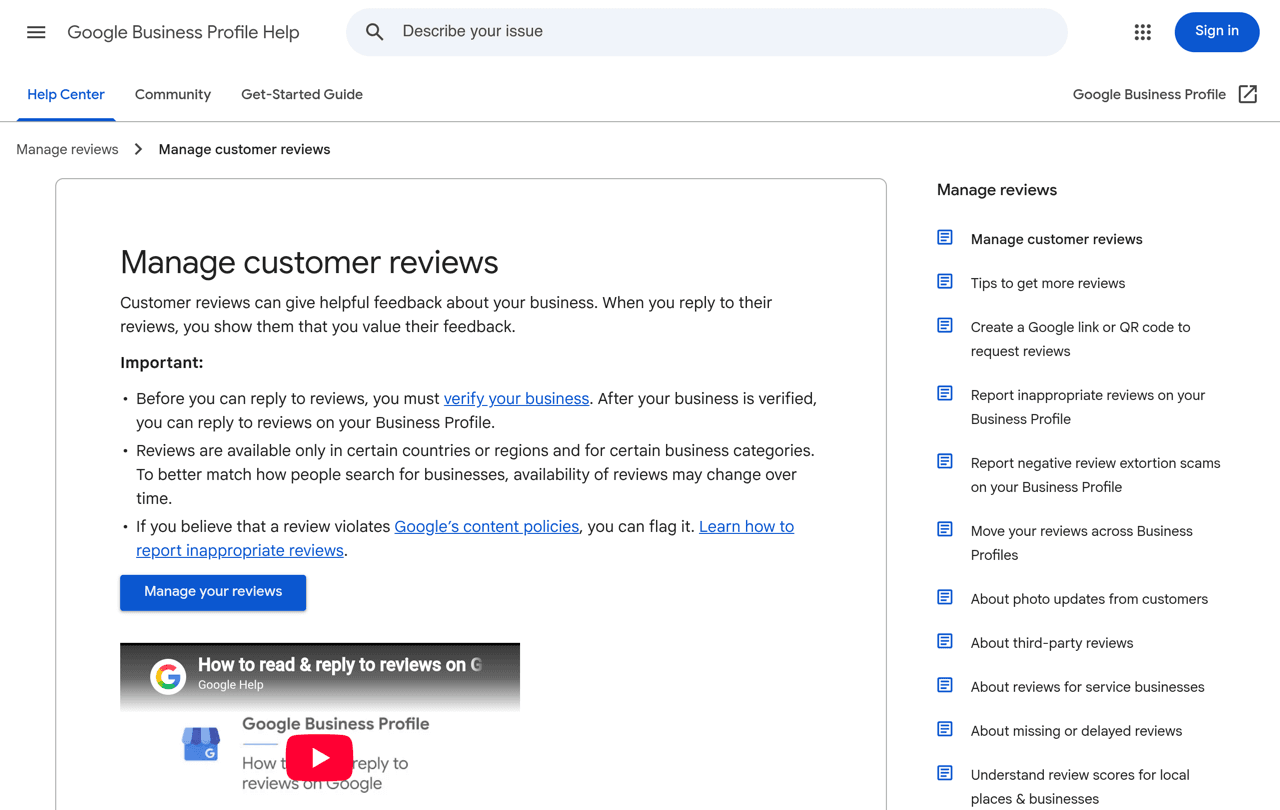Click article icon beside Manage customer reviews
Image resolution: width=1280 pixels, height=810 pixels.
point(945,237)
